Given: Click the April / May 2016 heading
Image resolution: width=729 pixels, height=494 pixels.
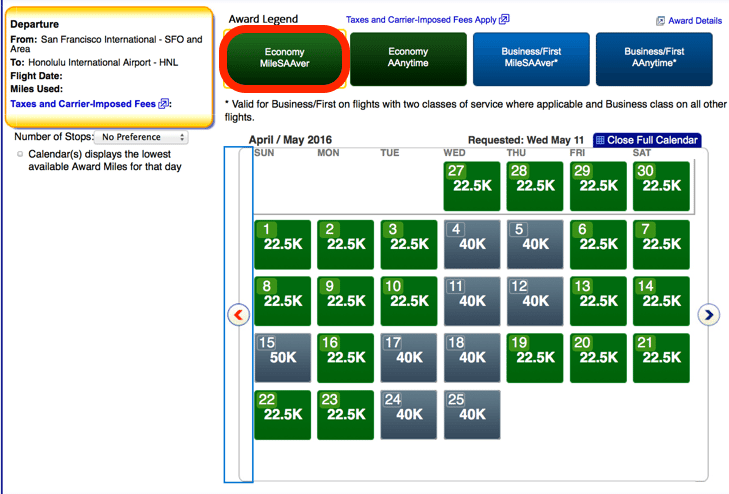Looking at the screenshot, I should tap(290, 140).
